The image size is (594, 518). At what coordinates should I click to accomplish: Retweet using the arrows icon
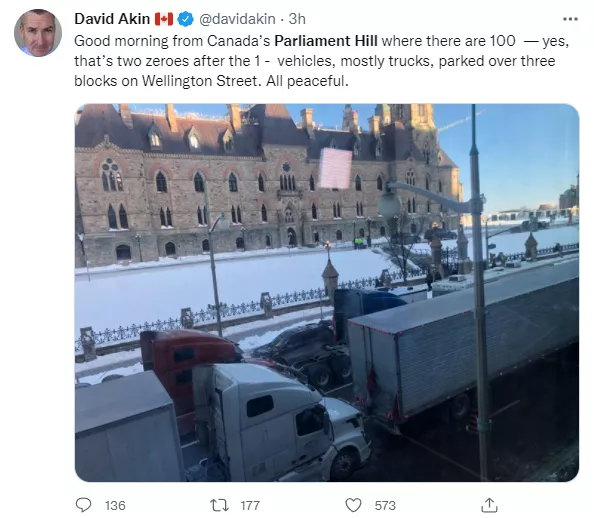click(x=219, y=505)
